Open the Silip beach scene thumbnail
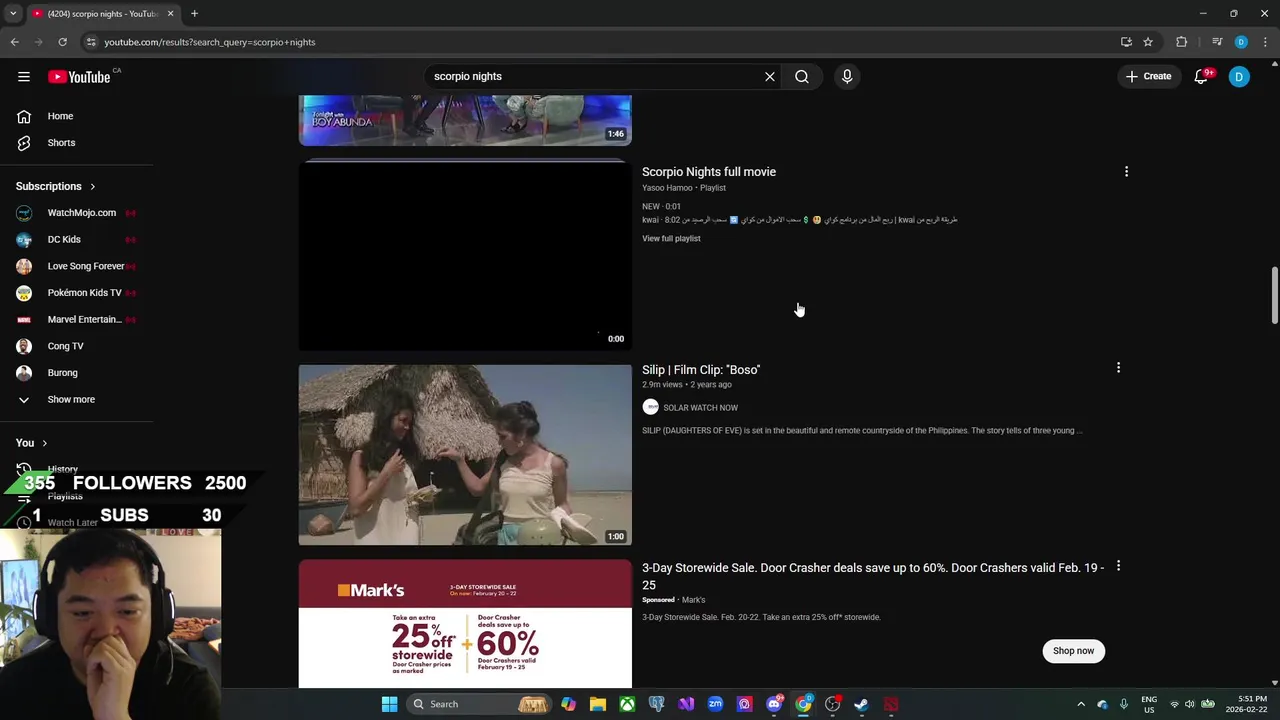 pos(465,455)
